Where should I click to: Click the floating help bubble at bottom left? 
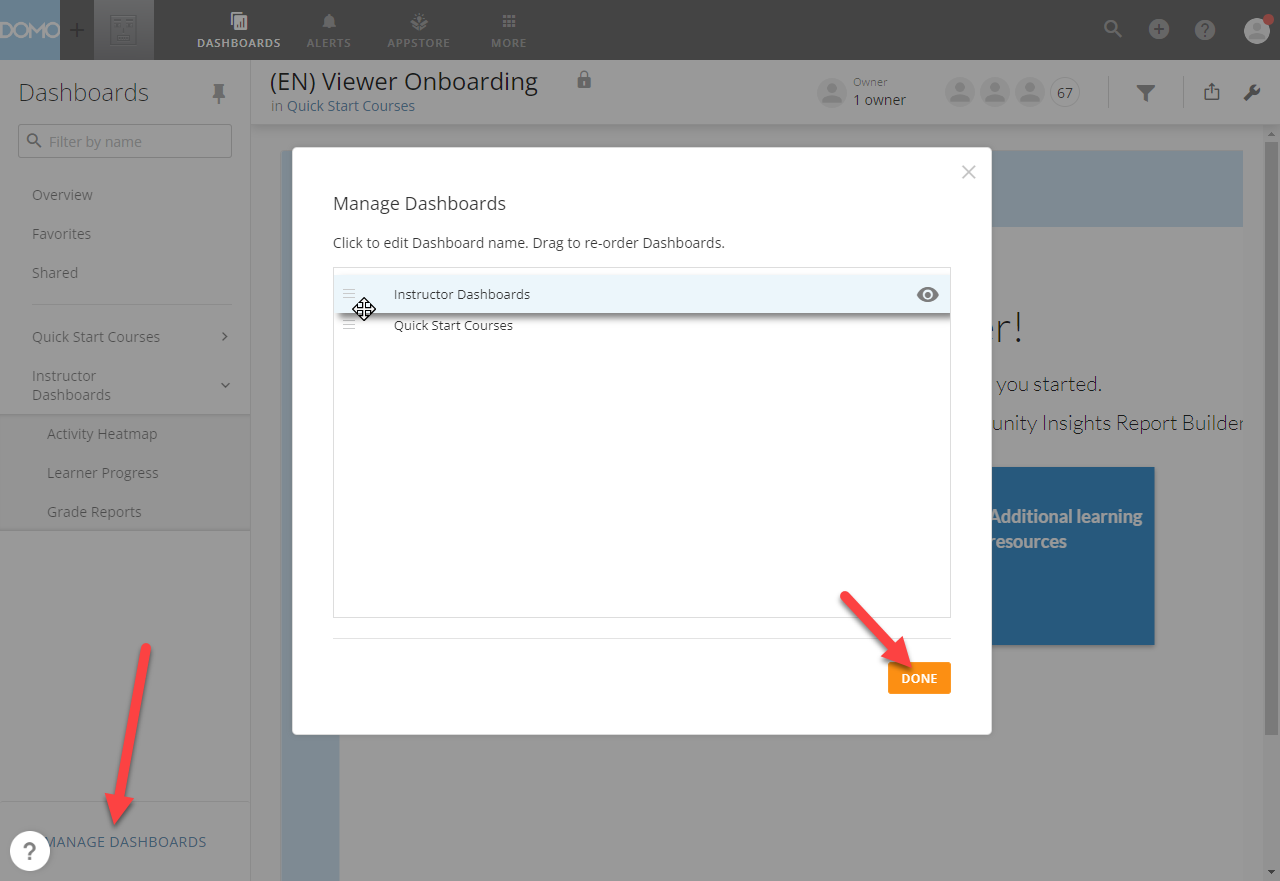pyautogui.click(x=30, y=850)
